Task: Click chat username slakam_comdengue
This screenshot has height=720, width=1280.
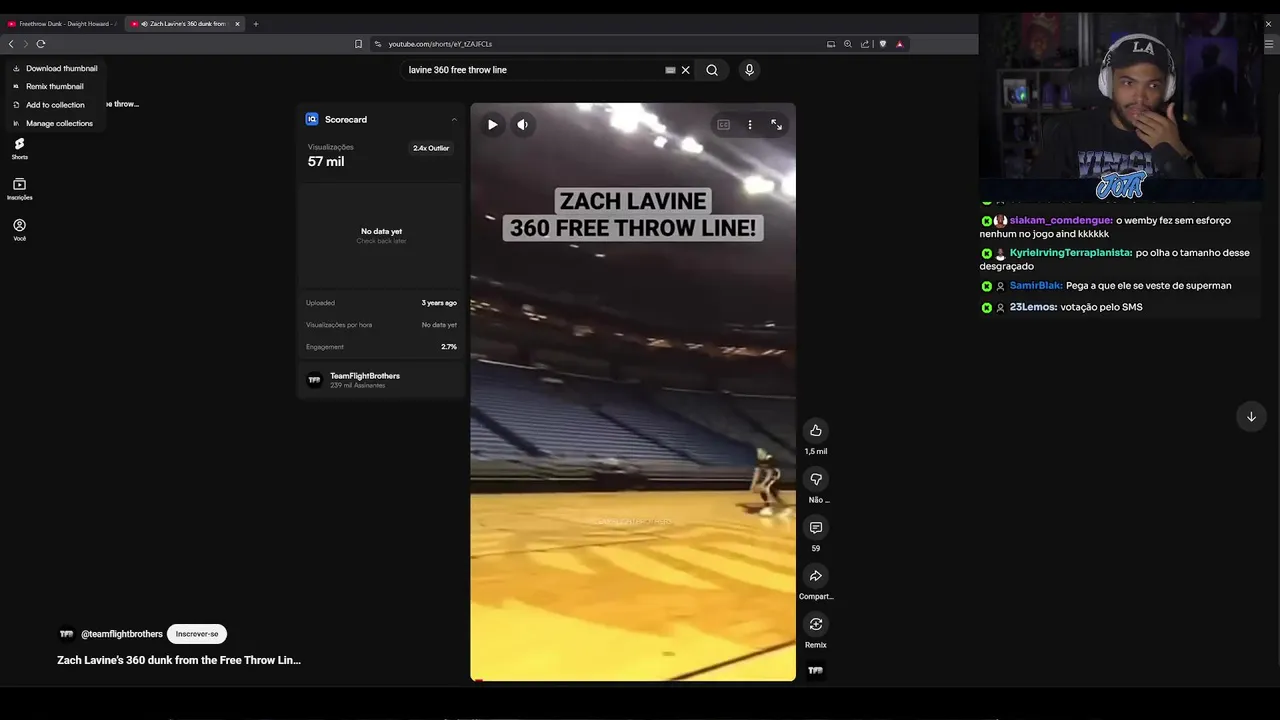Action: (x=1061, y=220)
